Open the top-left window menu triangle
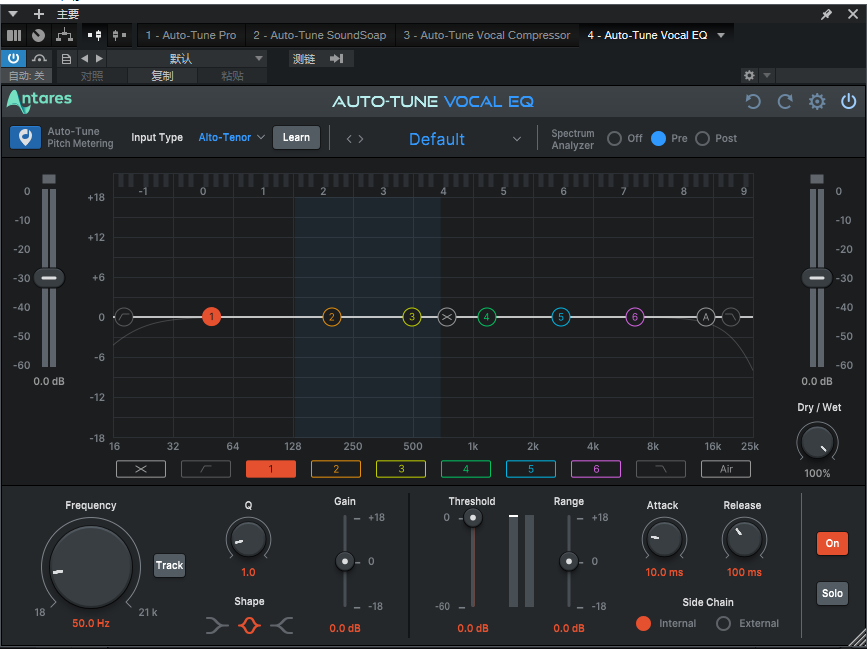Screen dimensions: 867x649 click(13, 14)
